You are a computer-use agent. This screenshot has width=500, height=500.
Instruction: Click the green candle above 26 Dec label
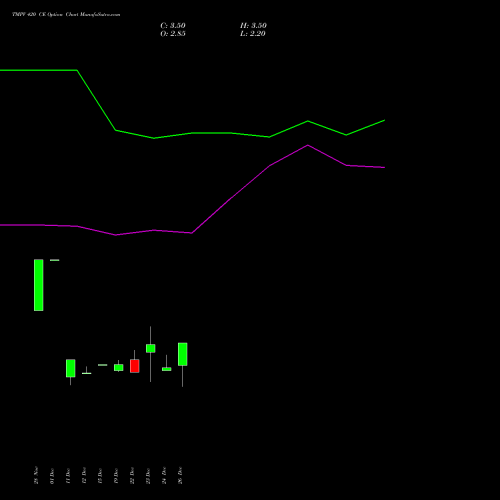pyautogui.click(x=183, y=354)
